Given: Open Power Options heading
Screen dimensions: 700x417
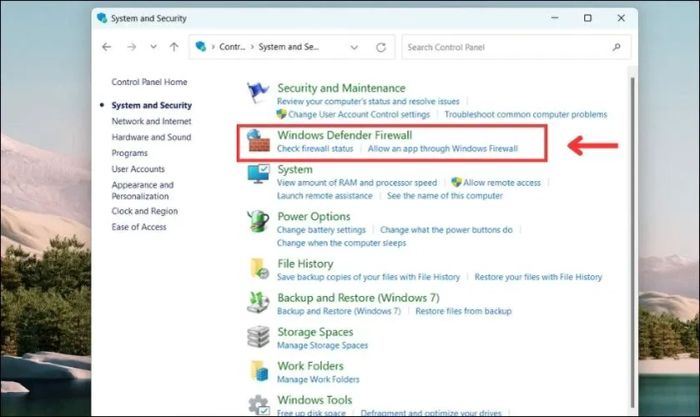Looking at the screenshot, I should 314,217.
